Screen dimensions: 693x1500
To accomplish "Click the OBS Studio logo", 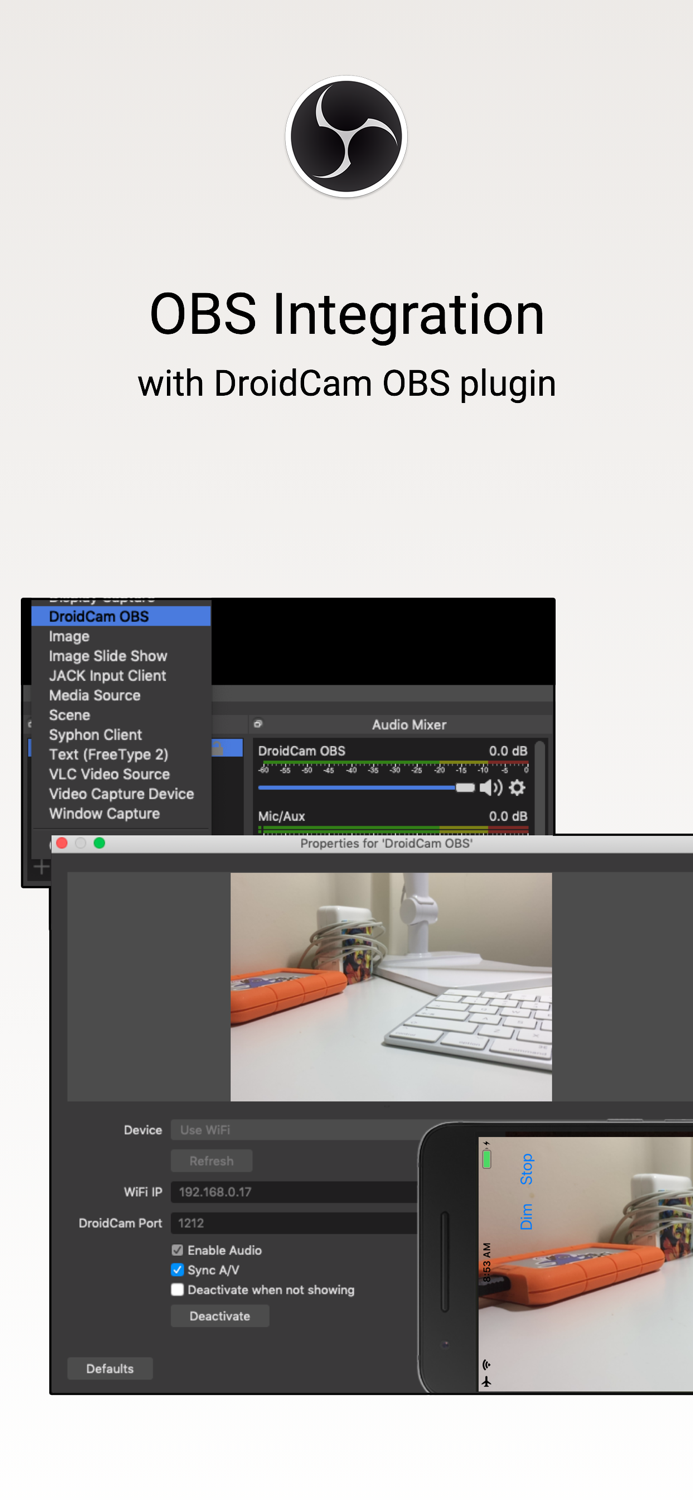I will (346, 136).
